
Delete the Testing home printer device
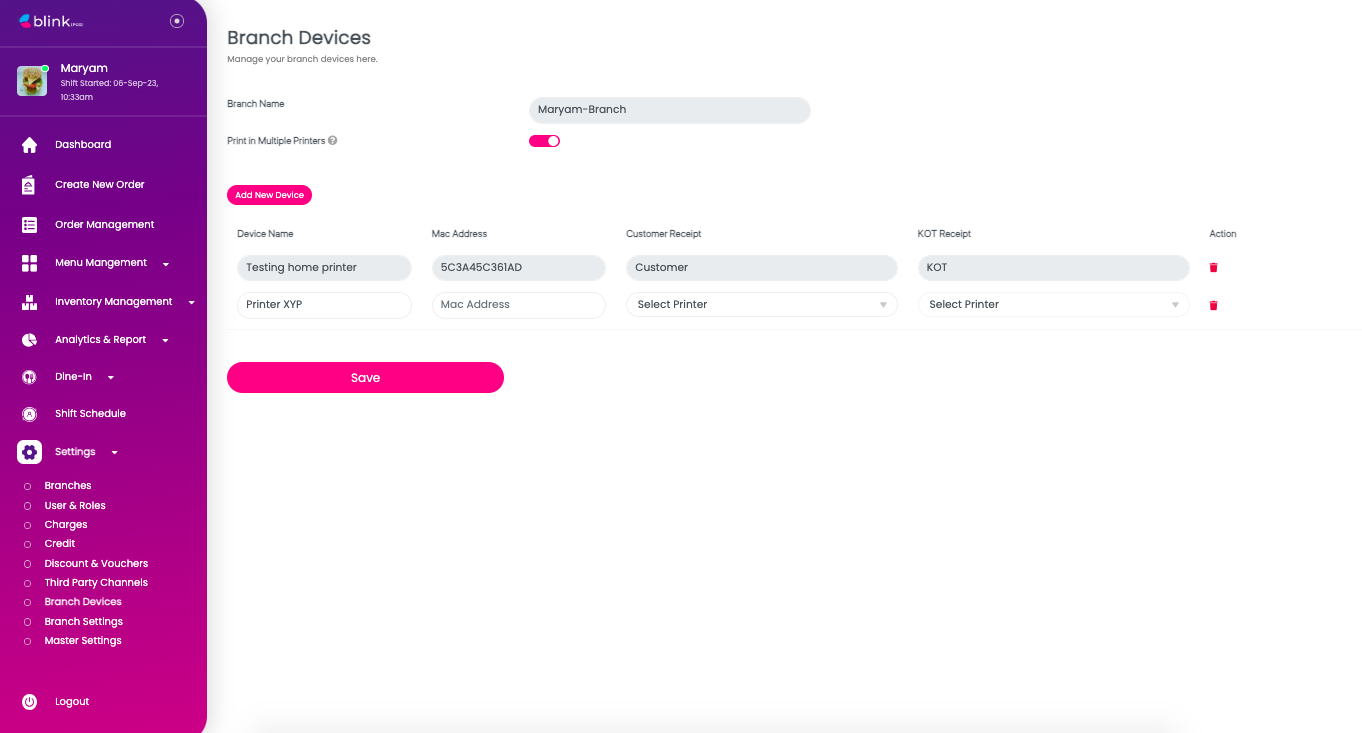(1213, 268)
